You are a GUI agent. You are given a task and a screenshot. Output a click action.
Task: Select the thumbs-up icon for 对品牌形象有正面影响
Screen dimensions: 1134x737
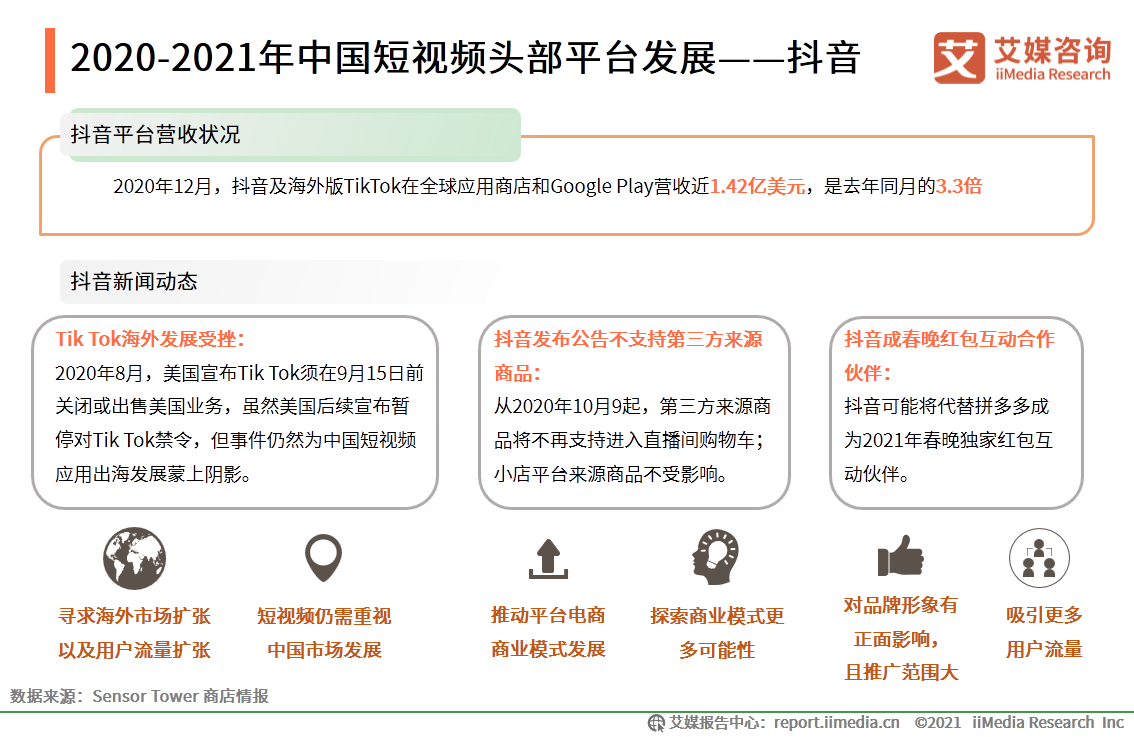pyautogui.click(x=899, y=555)
